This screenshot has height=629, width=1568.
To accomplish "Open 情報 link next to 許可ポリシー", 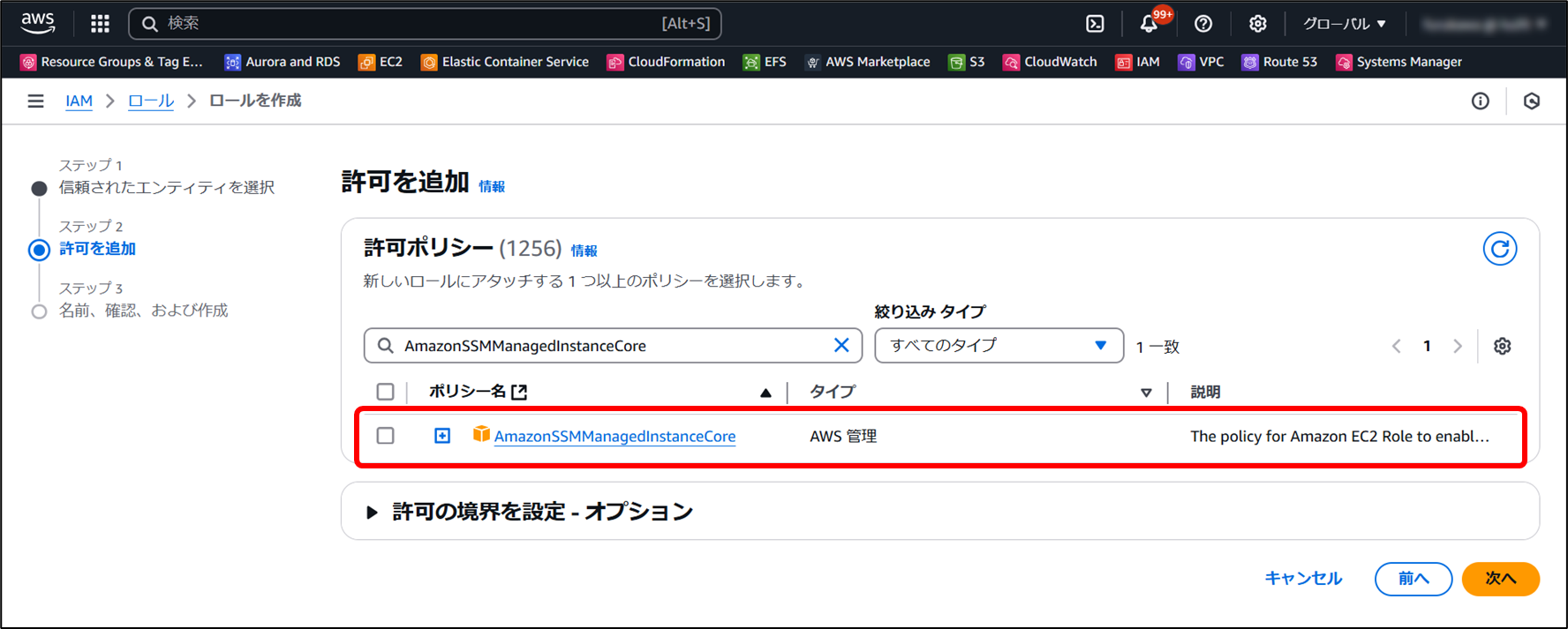I will 584,251.
